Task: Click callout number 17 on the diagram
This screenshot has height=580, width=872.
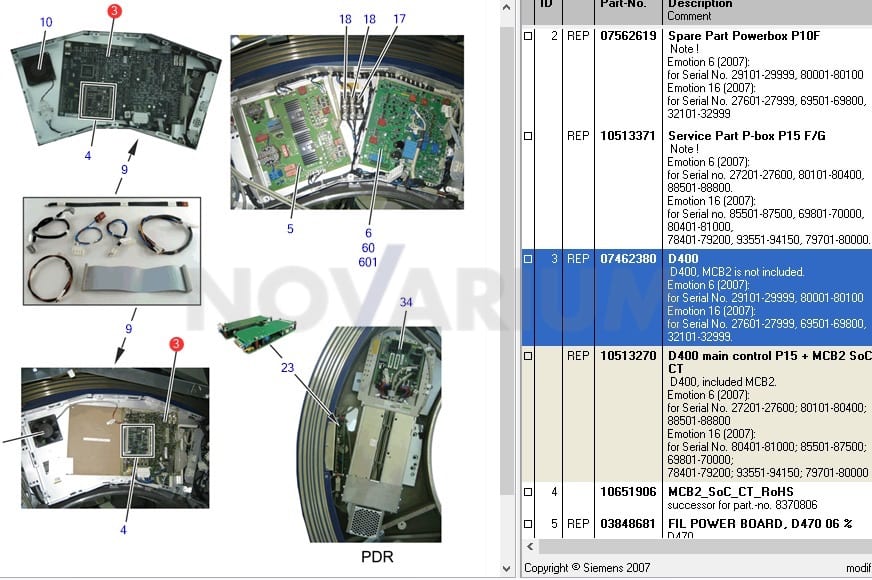Action: (399, 19)
